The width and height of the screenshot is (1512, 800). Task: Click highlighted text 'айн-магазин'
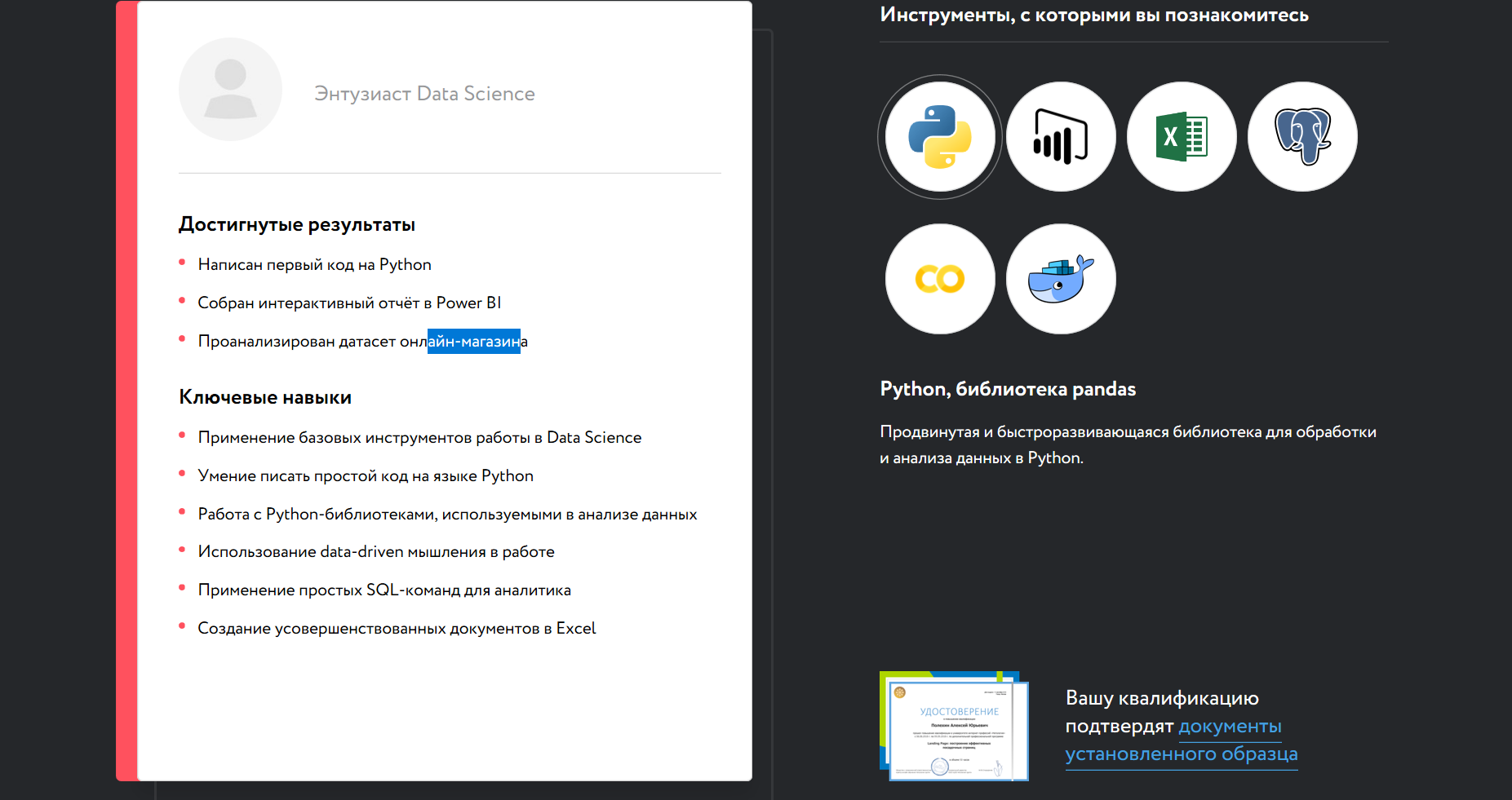point(473,342)
